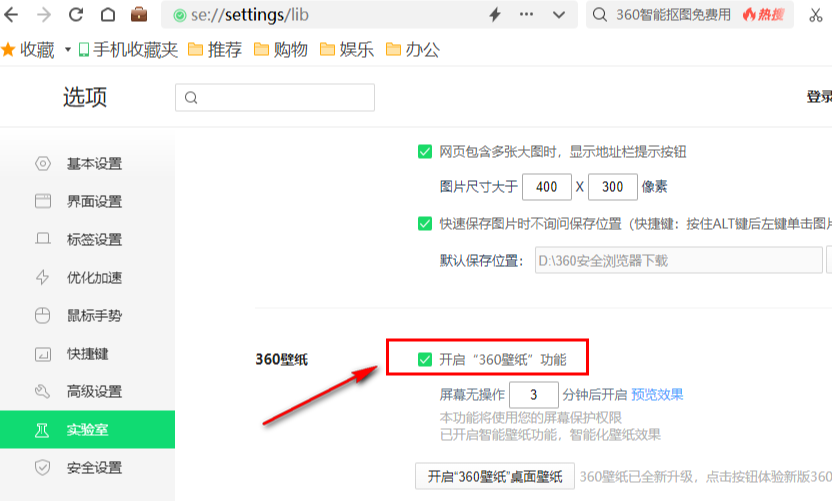The image size is (832, 501).
Task: Open 基本设置 in the sidebar
Action: (88, 163)
